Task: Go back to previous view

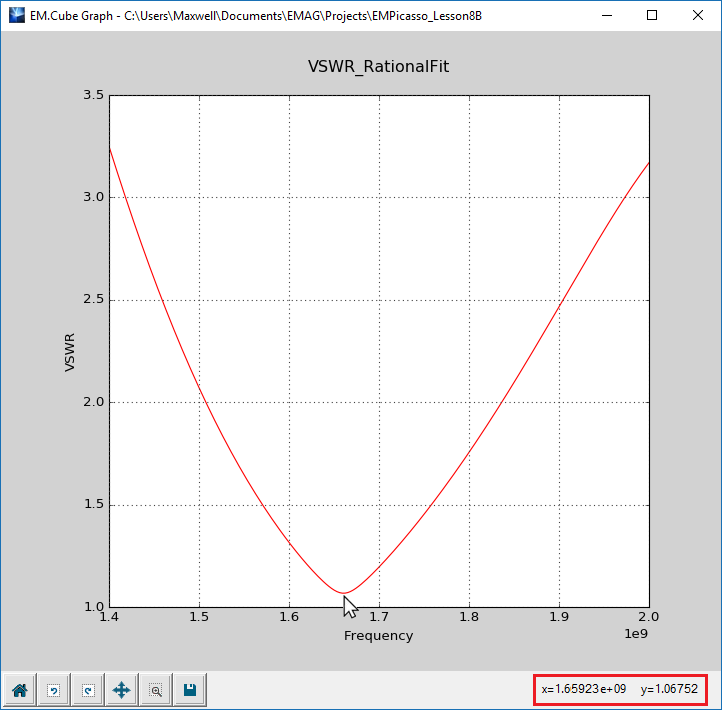Action: pos(54,690)
